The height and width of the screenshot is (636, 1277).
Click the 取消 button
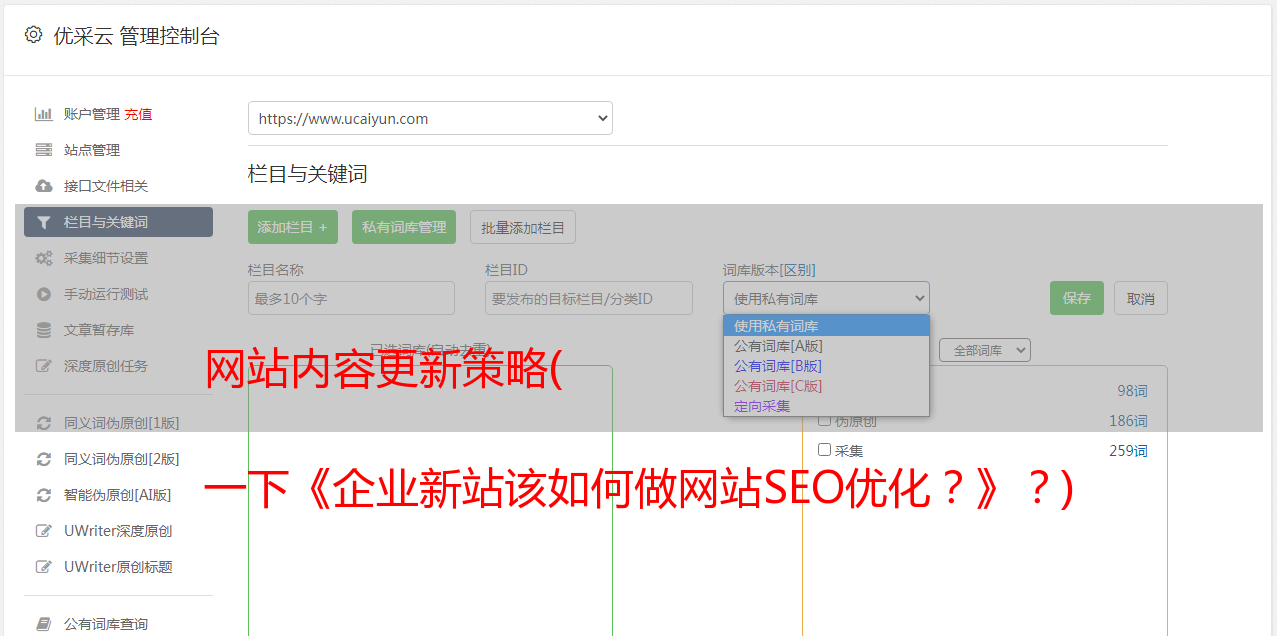click(x=1141, y=298)
